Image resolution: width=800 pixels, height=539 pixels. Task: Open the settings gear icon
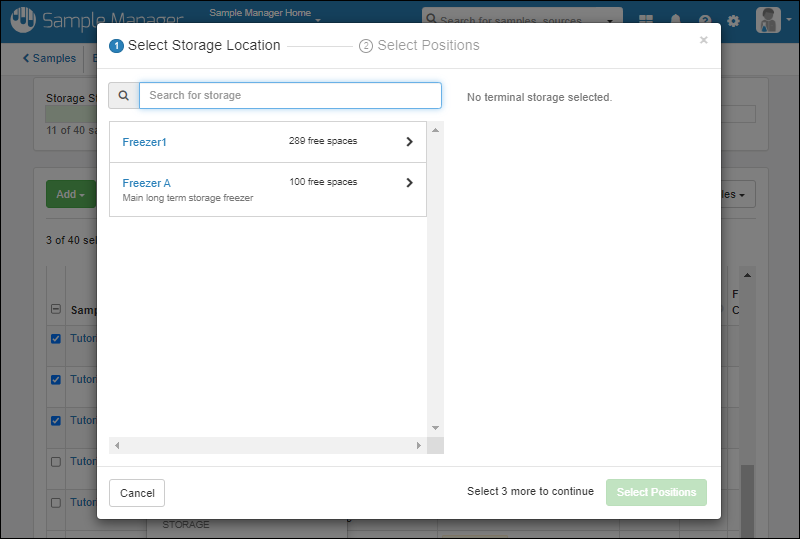point(733,21)
